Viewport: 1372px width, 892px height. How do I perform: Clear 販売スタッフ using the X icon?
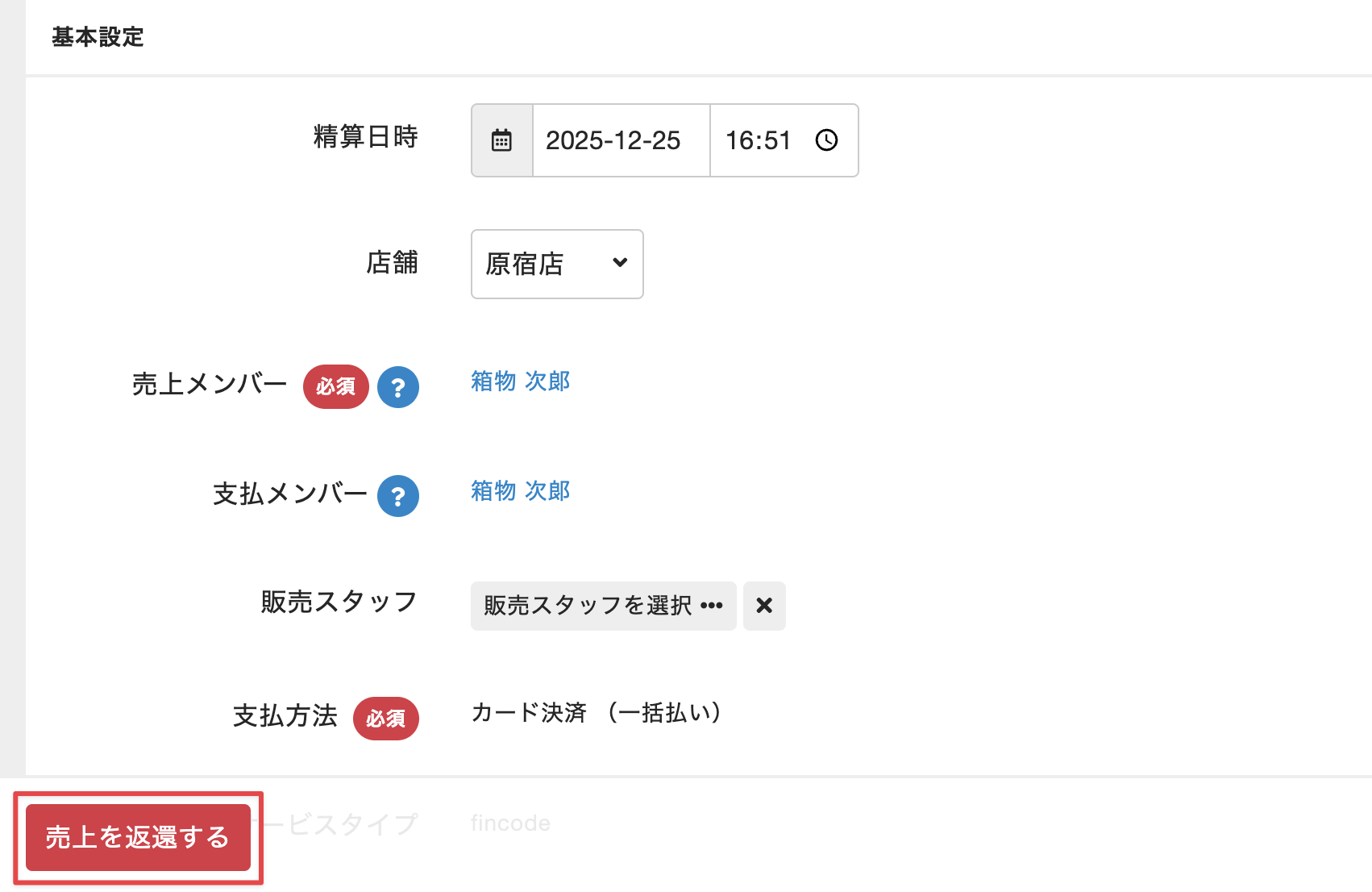point(764,606)
